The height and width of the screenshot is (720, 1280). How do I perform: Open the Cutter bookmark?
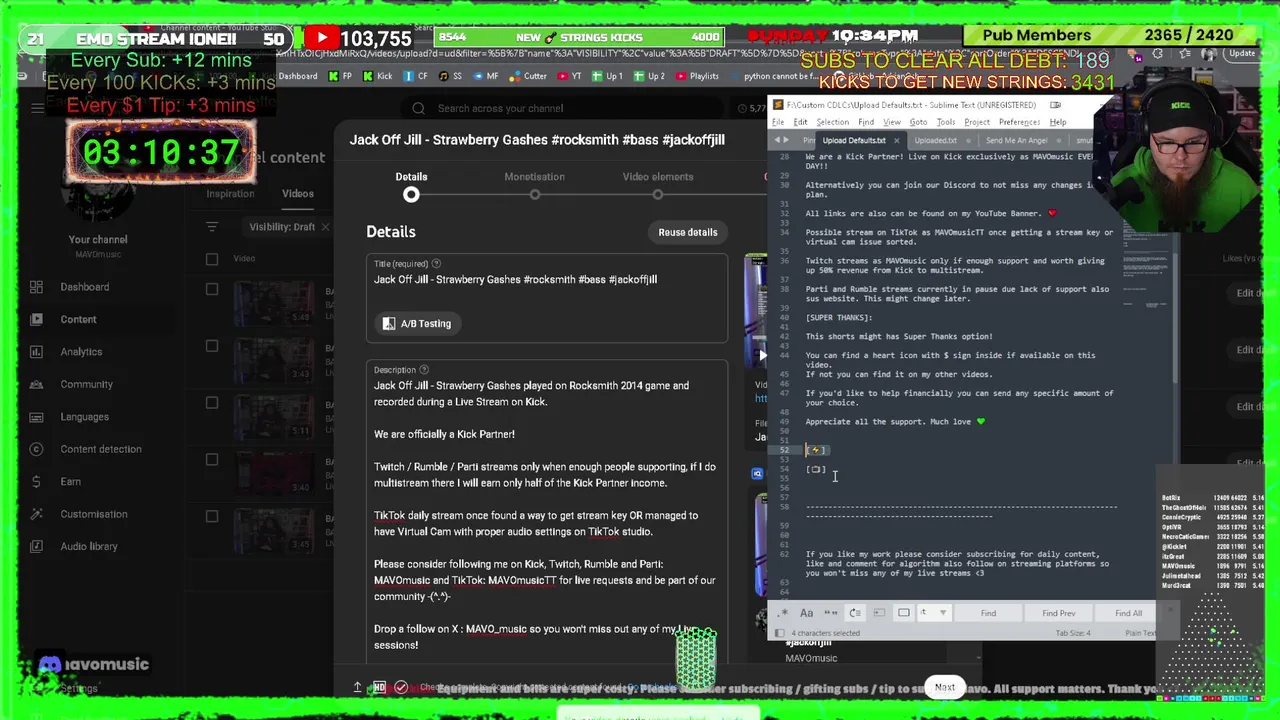click(x=527, y=76)
